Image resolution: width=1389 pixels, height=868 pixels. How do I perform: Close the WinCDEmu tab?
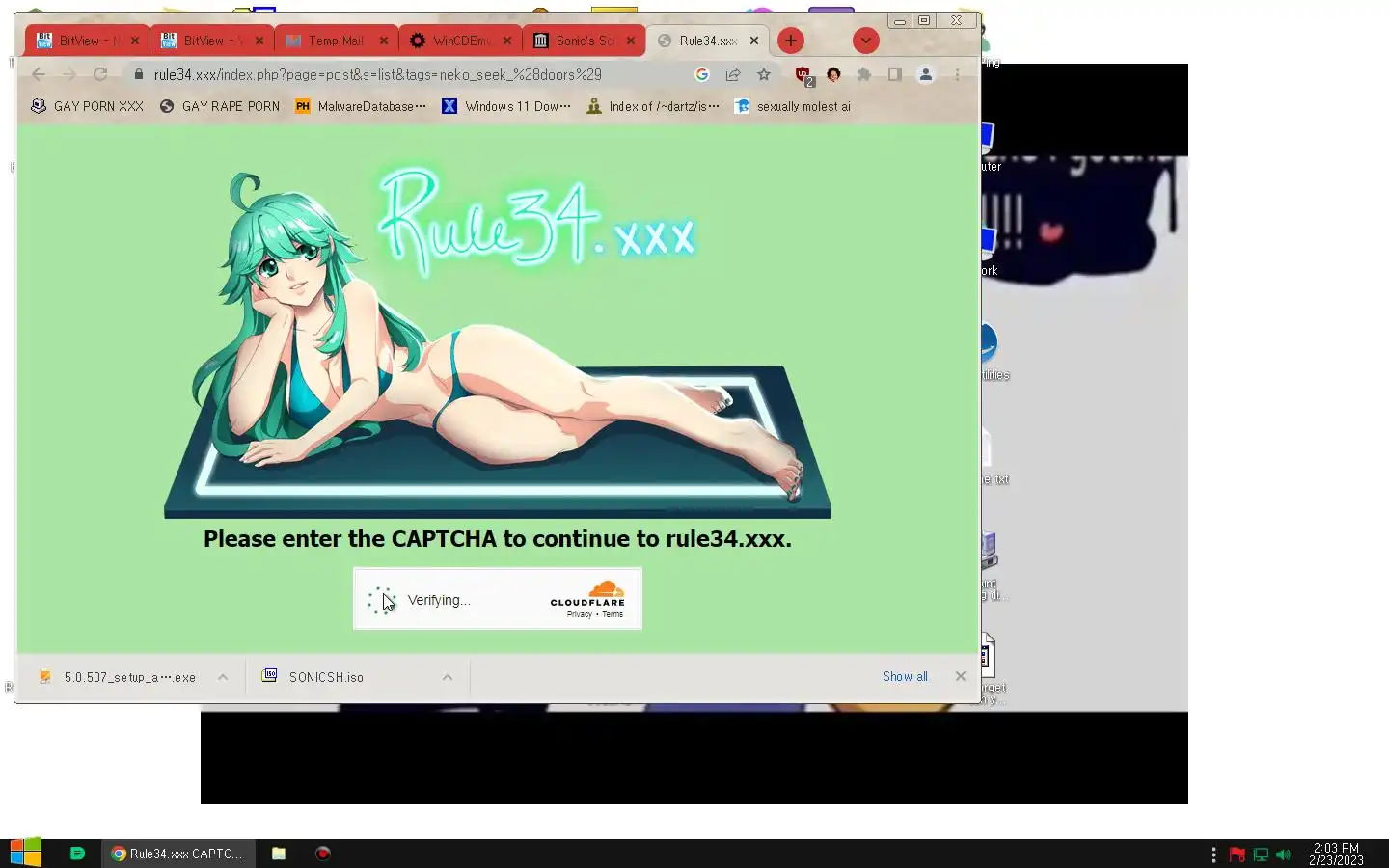[507, 41]
